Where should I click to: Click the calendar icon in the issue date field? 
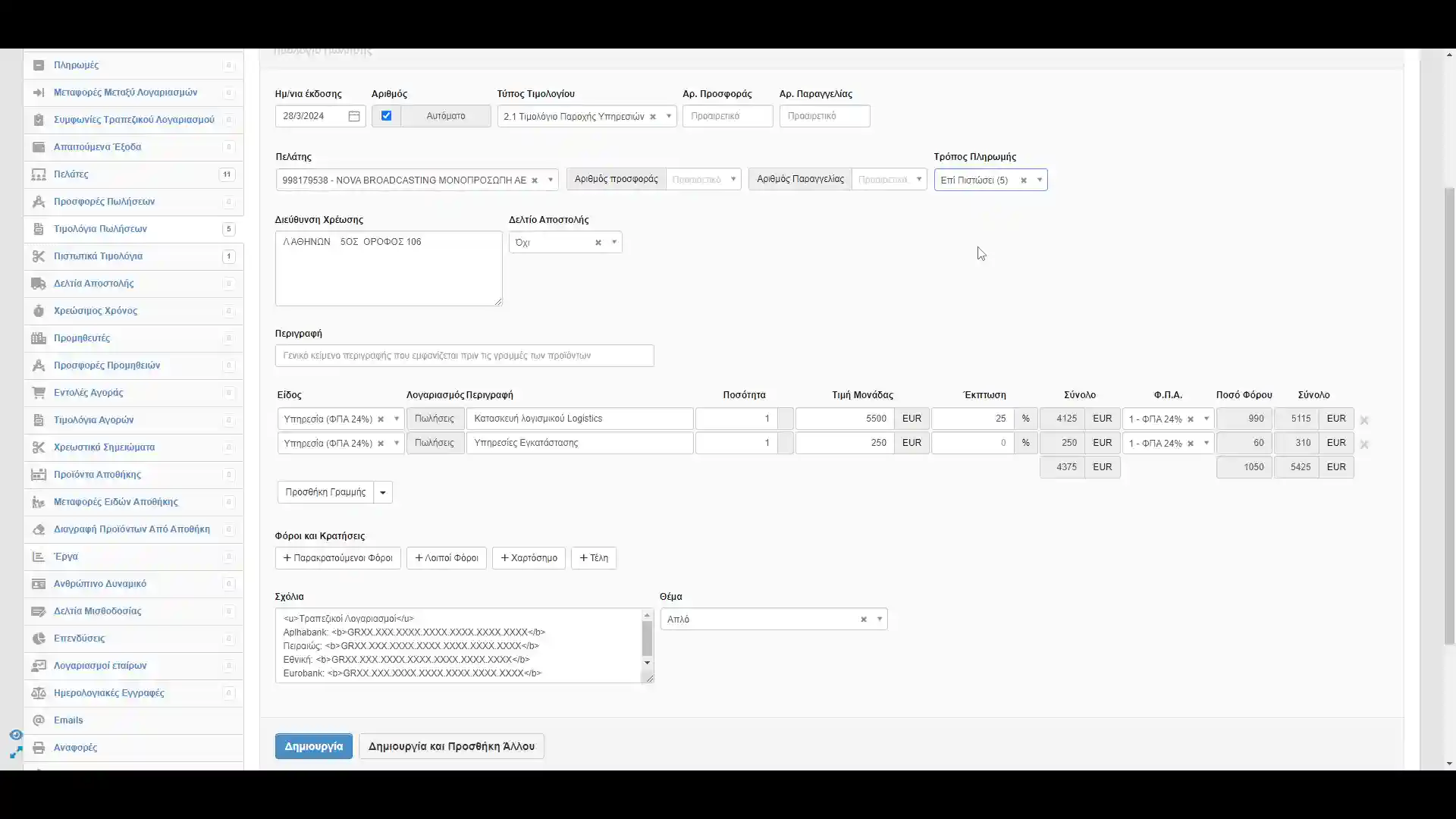click(x=354, y=116)
